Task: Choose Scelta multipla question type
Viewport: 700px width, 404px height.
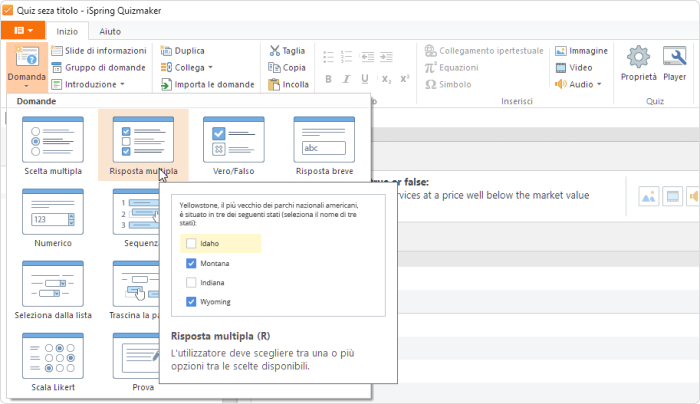Action: point(53,146)
